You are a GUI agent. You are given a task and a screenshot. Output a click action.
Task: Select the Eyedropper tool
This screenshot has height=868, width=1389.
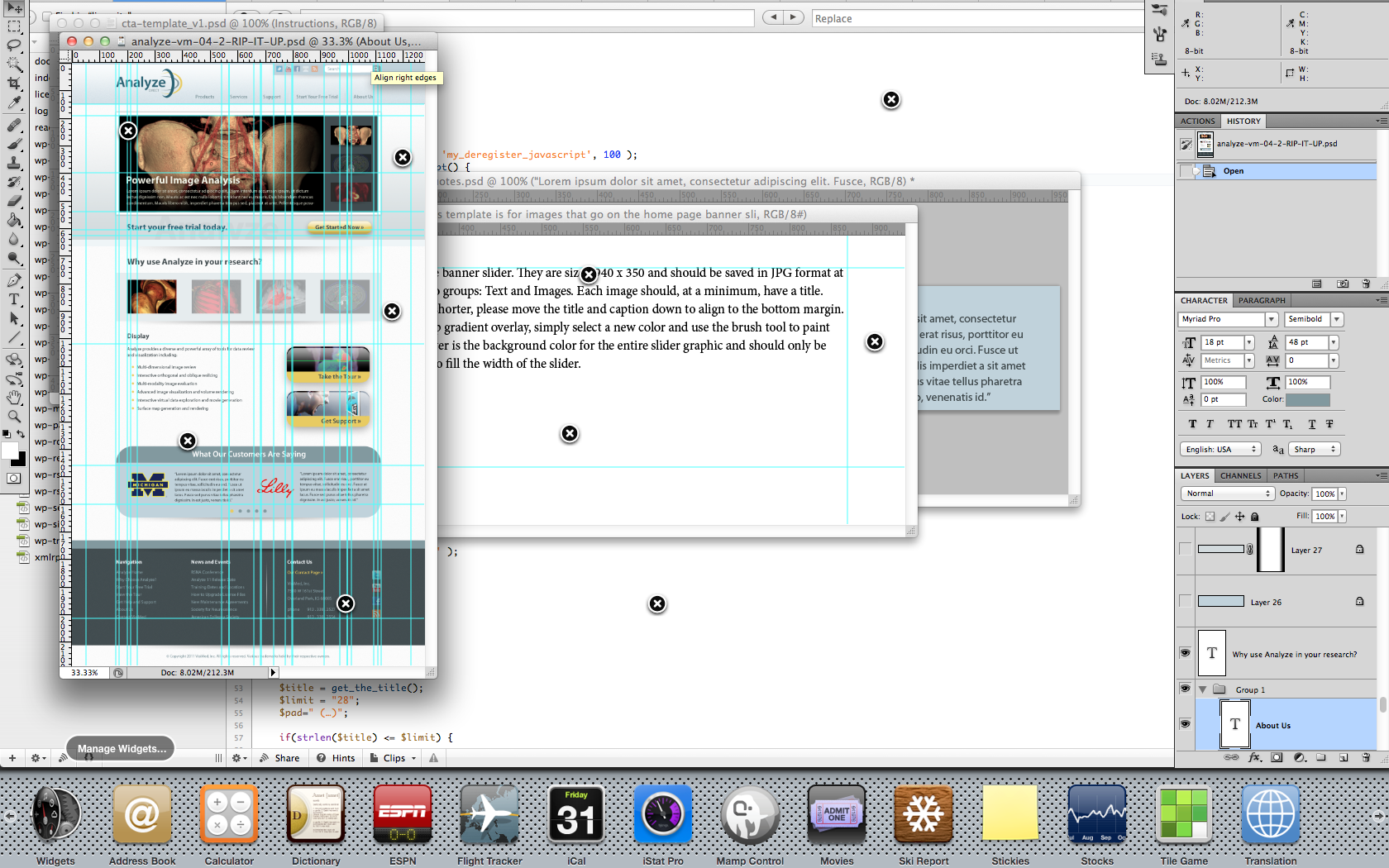click(x=14, y=103)
